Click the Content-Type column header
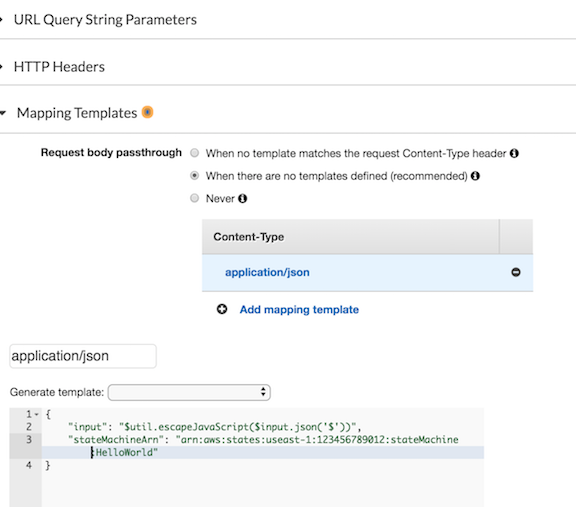The image size is (576, 507). click(x=249, y=237)
